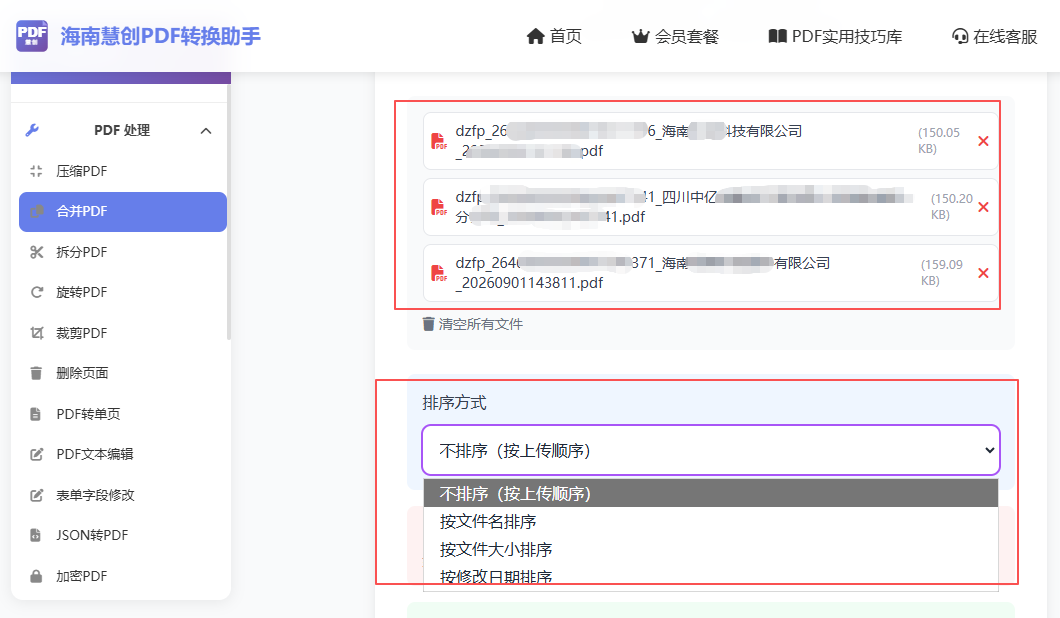Click the merge icon beside 合并PDF
This screenshot has width=1060, height=618.
tap(37, 212)
